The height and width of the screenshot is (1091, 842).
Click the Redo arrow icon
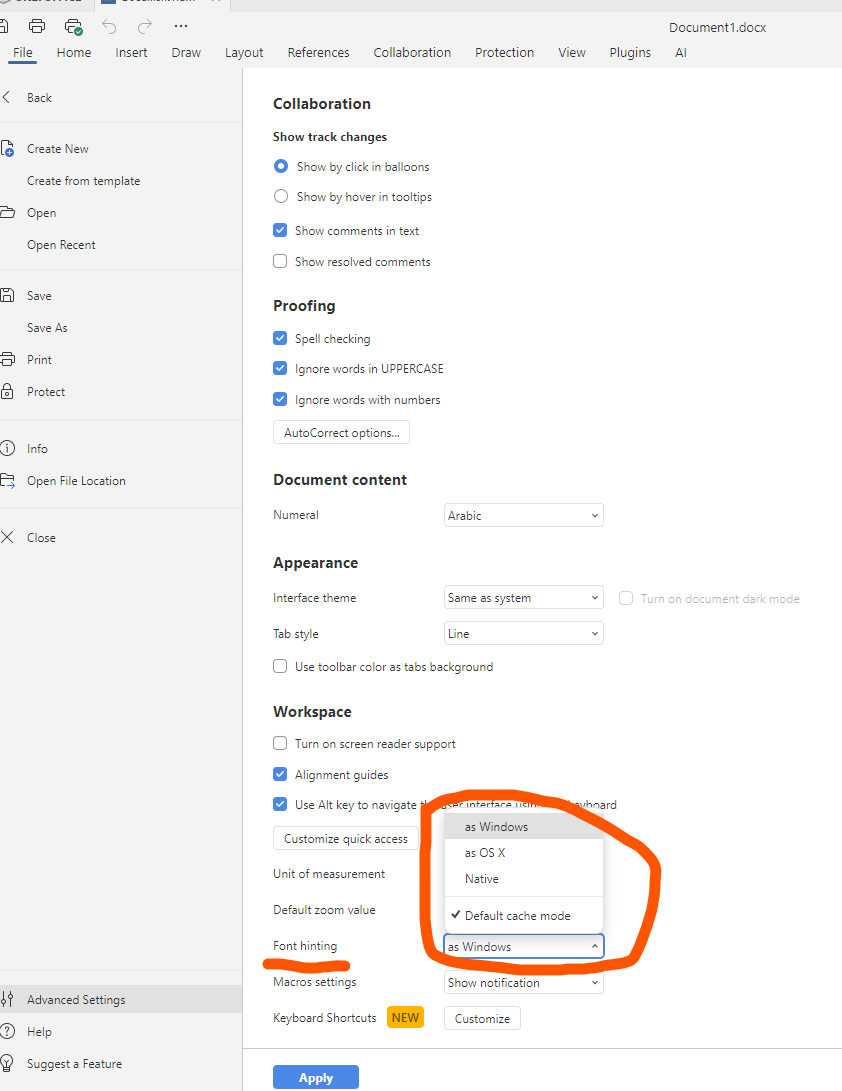[x=145, y=26]
